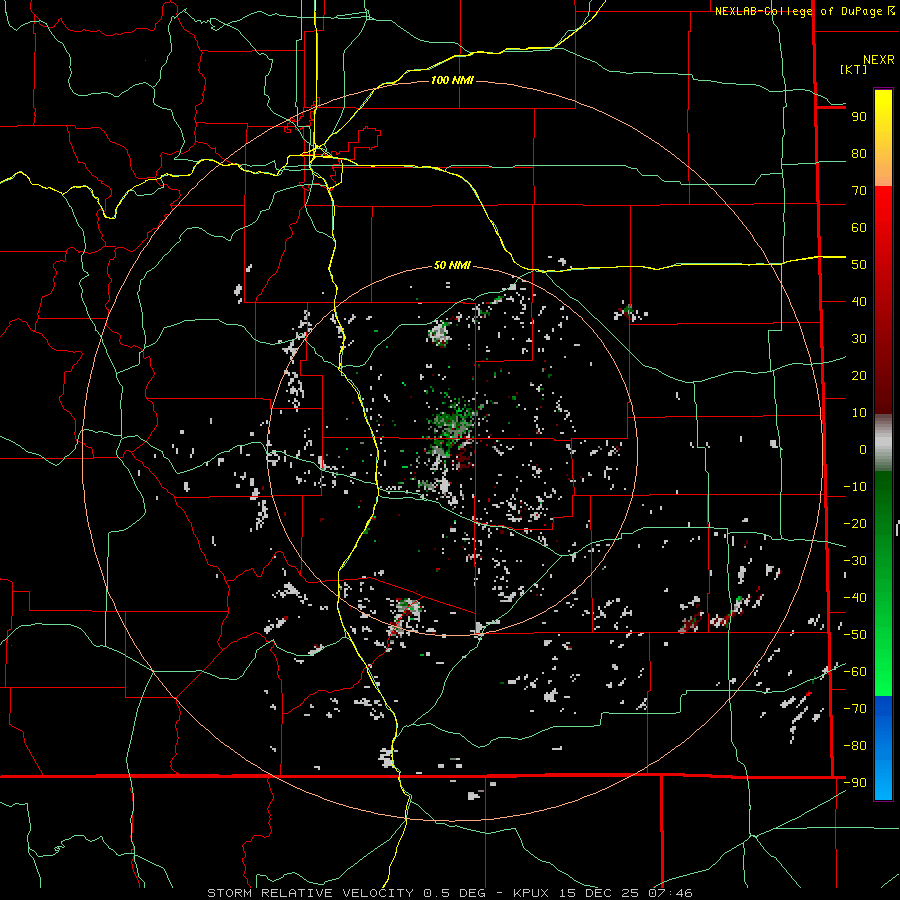Click the '30' value on the velocity scale

[859, 339]
